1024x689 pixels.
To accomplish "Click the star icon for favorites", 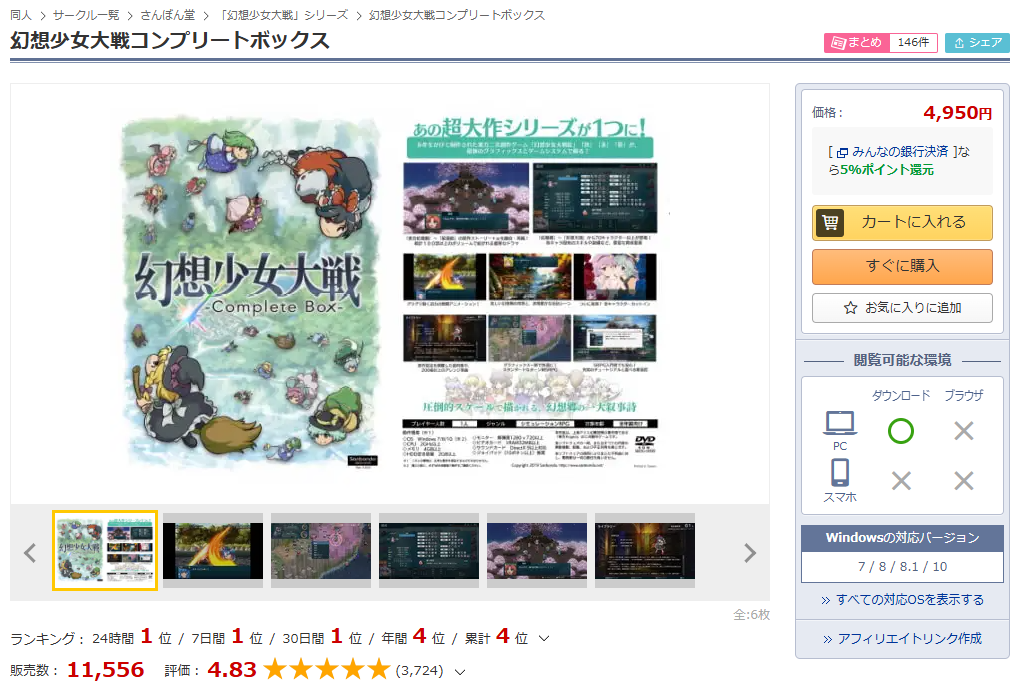I will [x=851, y=308].
